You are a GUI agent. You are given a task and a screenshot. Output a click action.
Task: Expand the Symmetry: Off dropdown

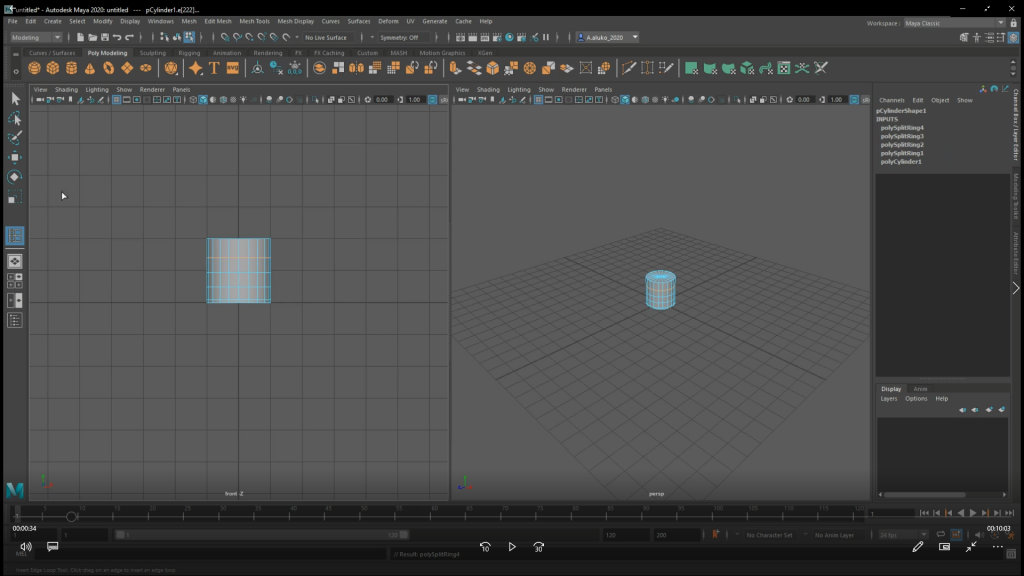tap(405, 37)
